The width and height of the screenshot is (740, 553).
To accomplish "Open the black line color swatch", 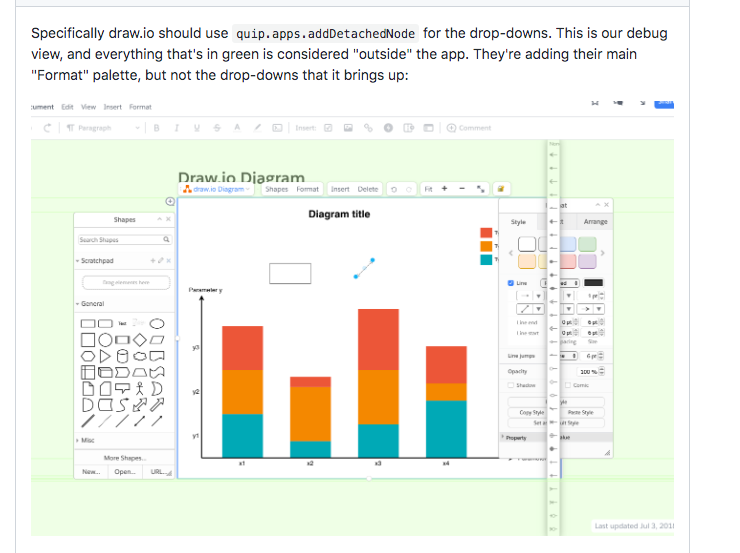I will click(593, 283).
